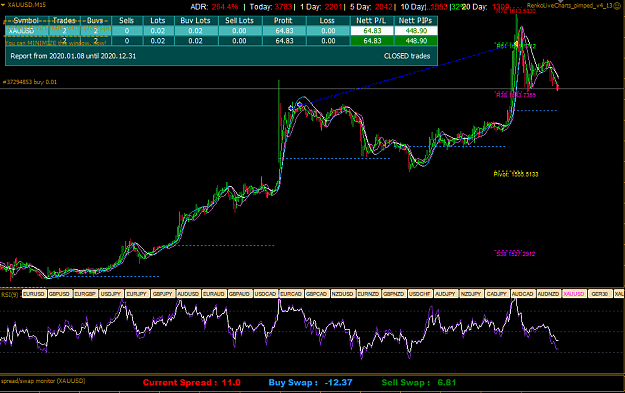Click the 'Sell Swap : 6.81' readout
The image size is (625, 393).
[x=419, y=383]
